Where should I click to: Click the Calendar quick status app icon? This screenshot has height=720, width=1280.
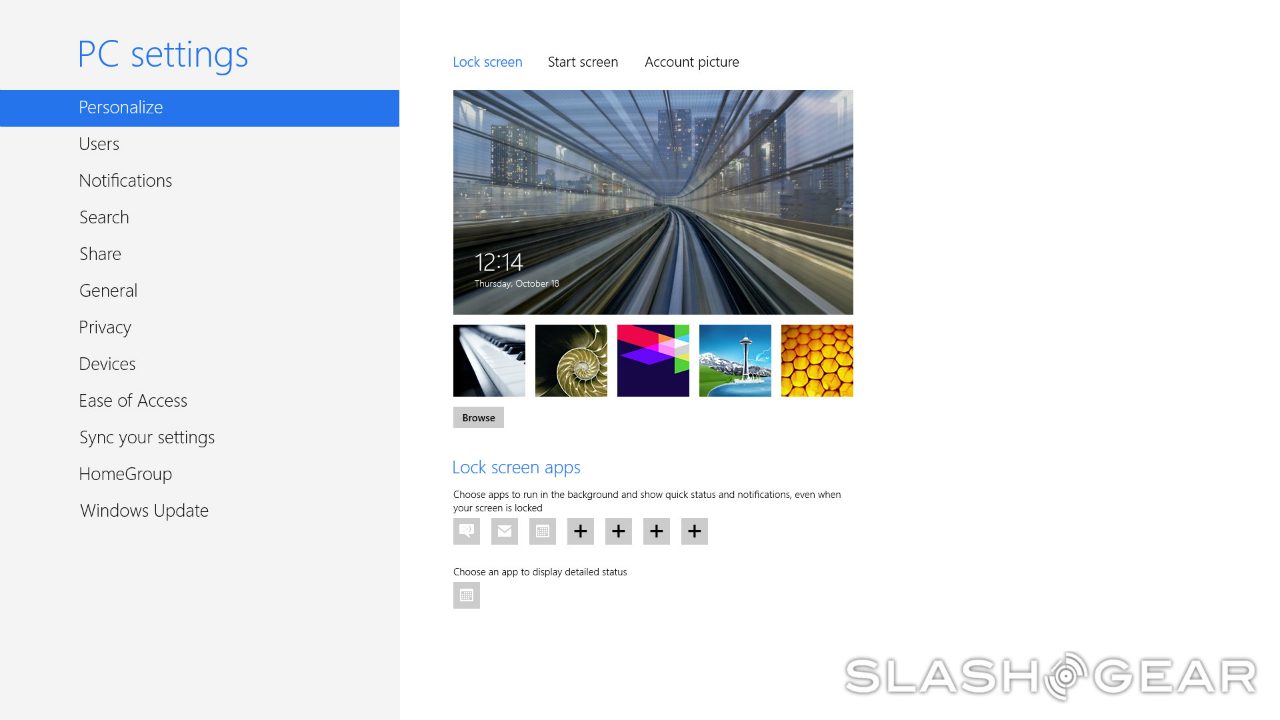tap(542, 531)
